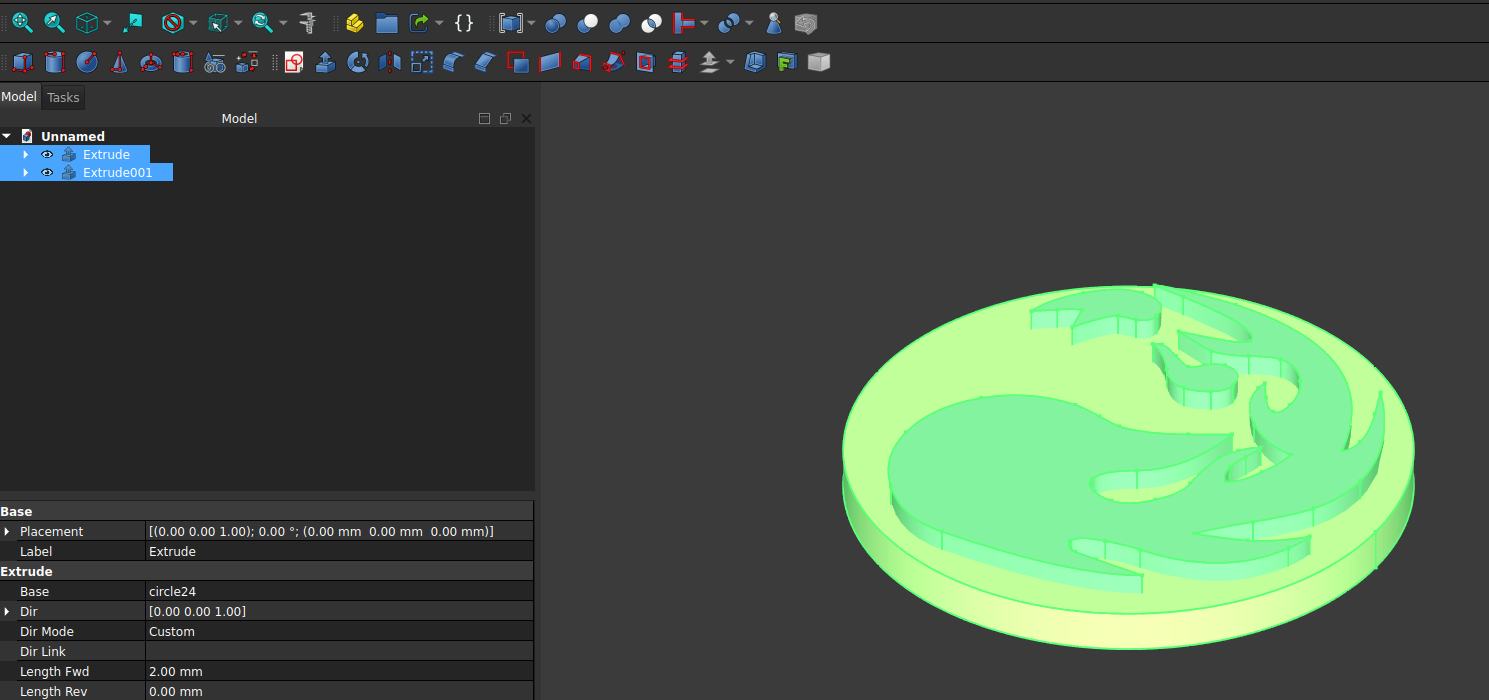This screenshot has height=700, width=1489.
Task: Click the Part Extrude tool icon
Action: point(325,63)
